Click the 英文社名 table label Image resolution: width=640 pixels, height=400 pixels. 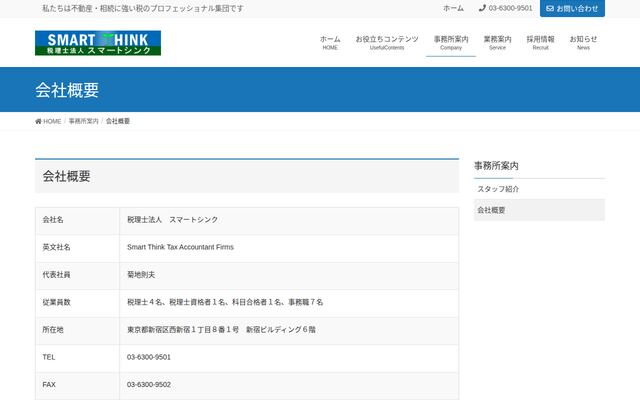click(56, 247)
